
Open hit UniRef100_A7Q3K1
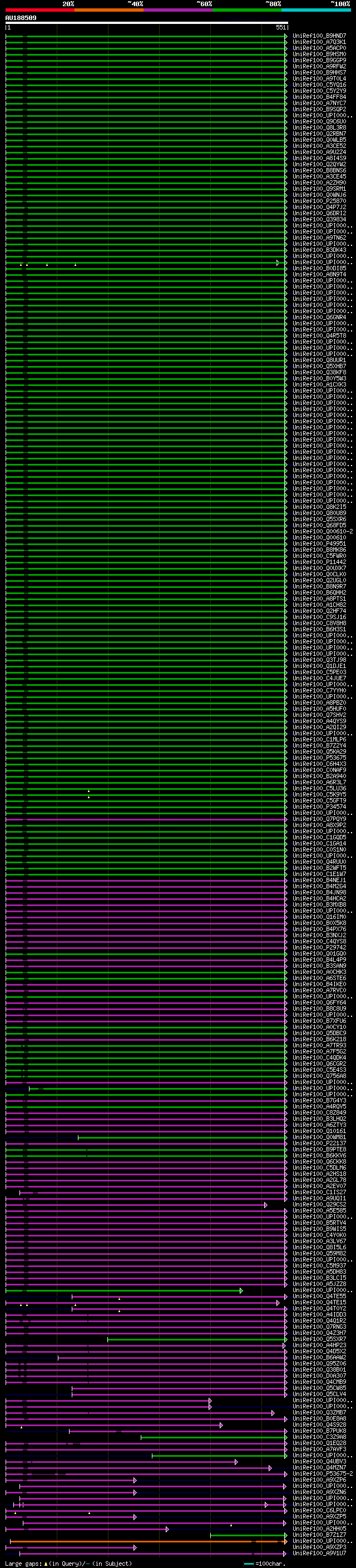[319, 42]
